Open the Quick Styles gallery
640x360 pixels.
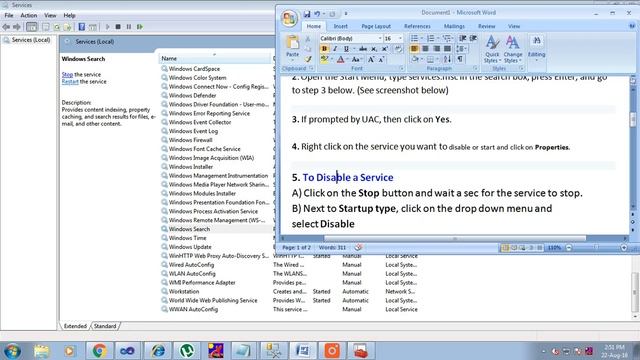(x=492, y=49)
